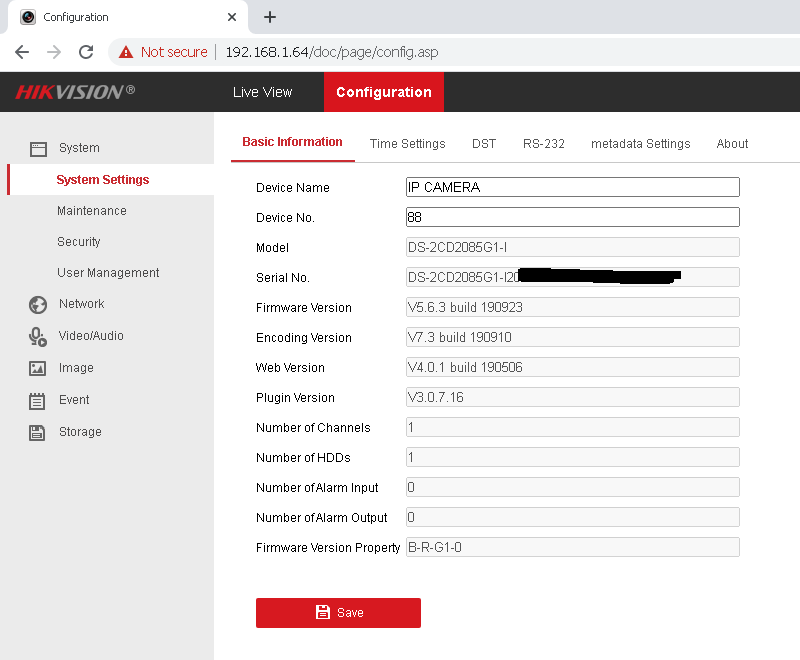Screen dimensions: 800x660
Task: Click the Storage floppy disk icon
Action: click(x=38, y=432)
